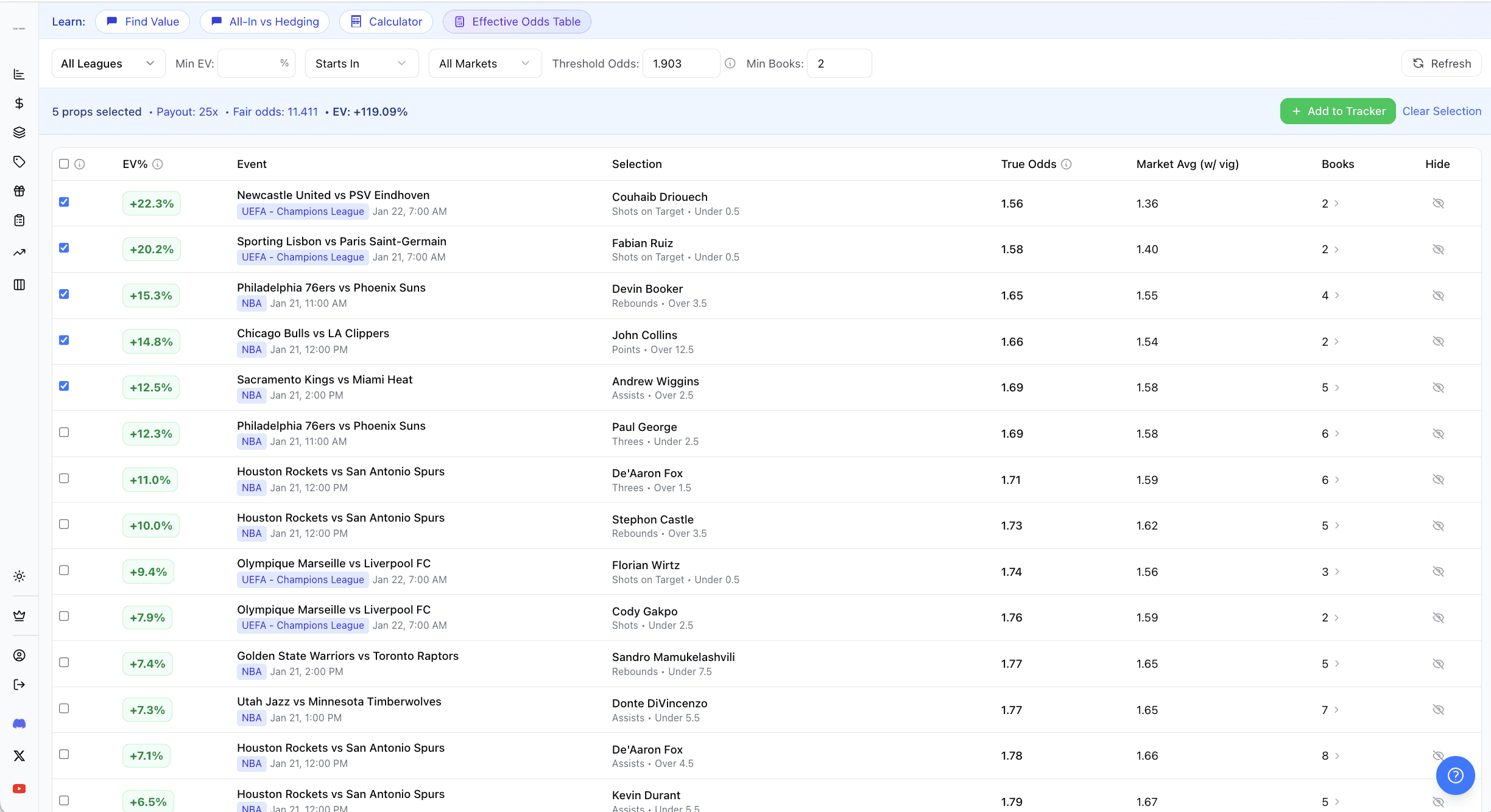Open the Effective Odds Table tab
Viewport: 1491px width, 812px height.
click(516, 22)
